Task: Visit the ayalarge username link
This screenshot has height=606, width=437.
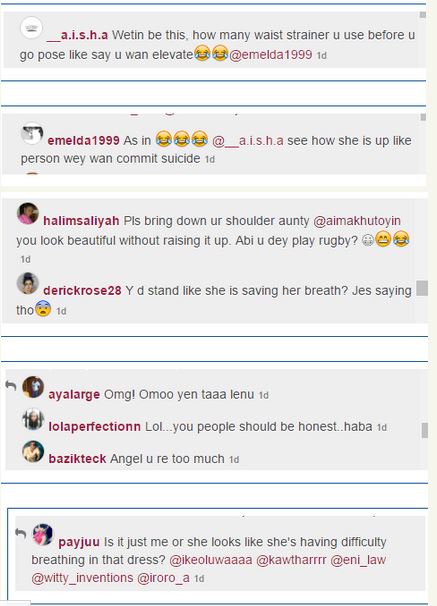Action: pos(74,395)
